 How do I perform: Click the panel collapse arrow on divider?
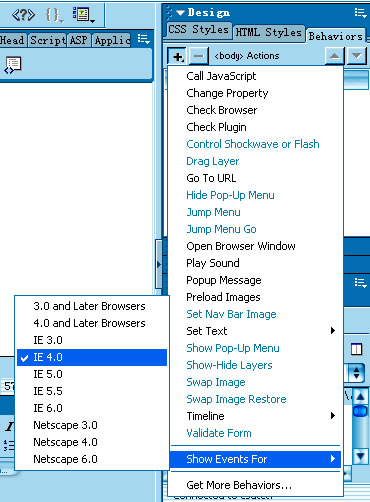click(x=159, y=264)
